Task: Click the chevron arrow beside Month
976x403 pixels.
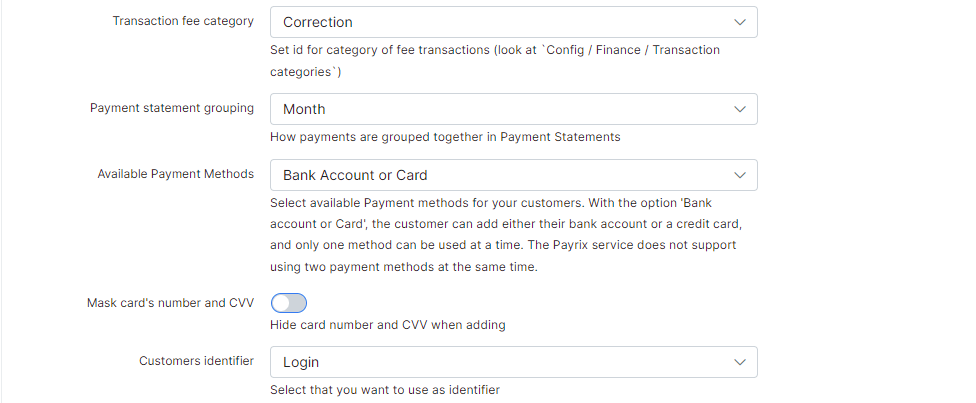Action: pos(739,109)
